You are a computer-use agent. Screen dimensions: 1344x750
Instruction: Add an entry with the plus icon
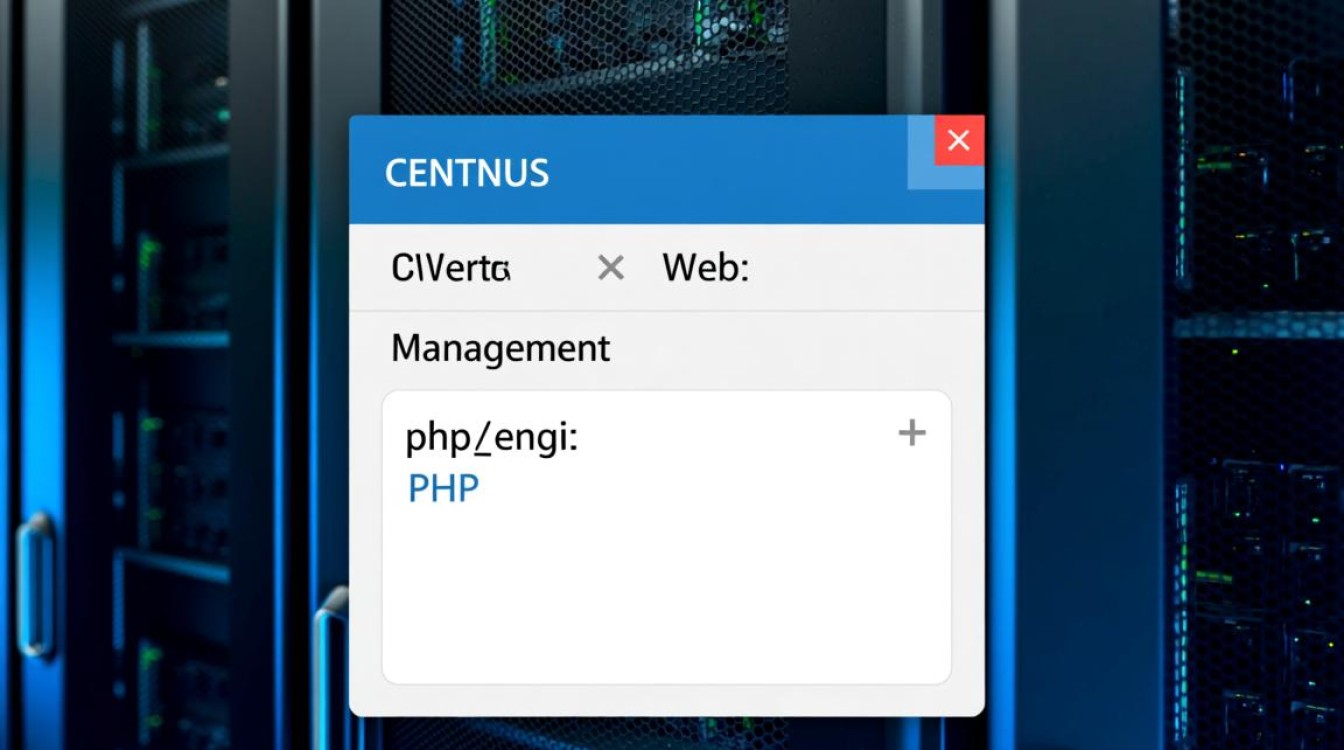pos(911,433)
